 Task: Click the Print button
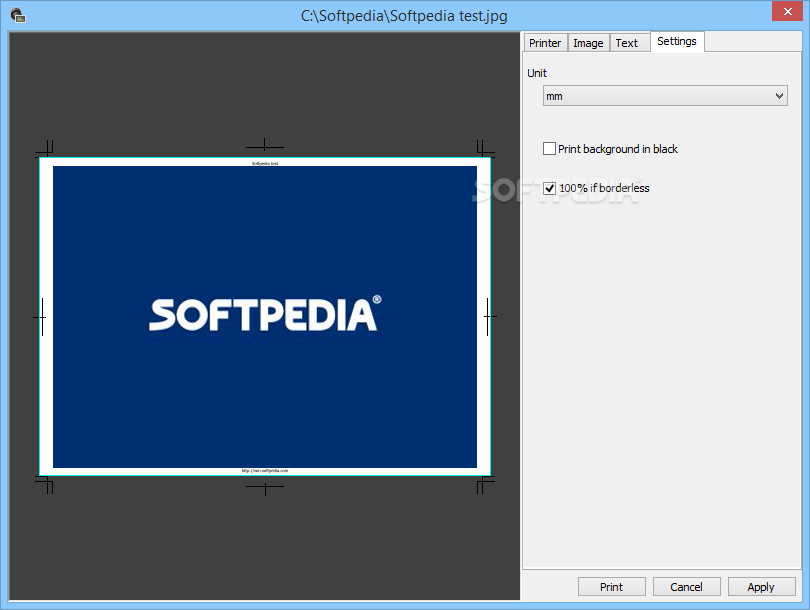point(612,587)
